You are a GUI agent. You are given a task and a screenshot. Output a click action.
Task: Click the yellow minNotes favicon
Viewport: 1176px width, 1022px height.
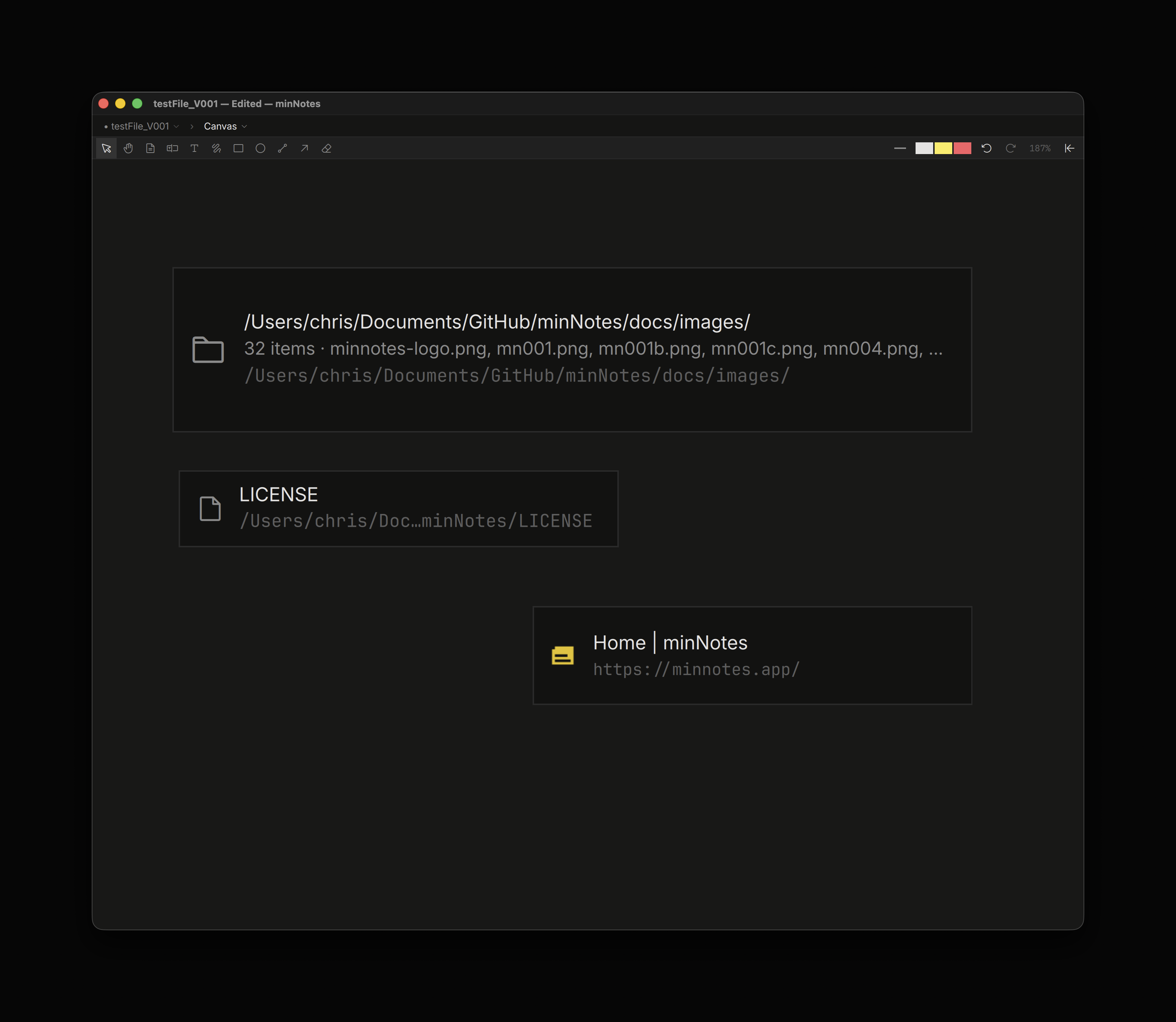[x=562, y=655]
